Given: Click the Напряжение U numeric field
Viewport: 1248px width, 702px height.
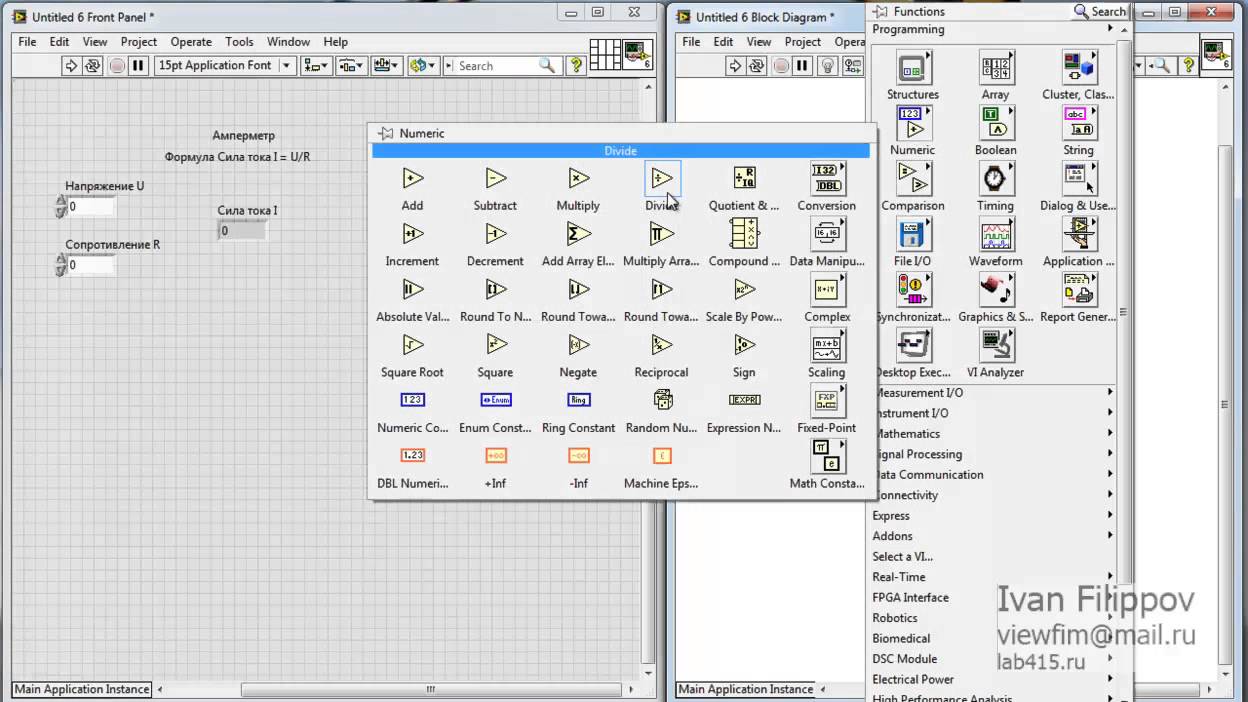Looking at the screenshot, I should (x=91, y=207).
